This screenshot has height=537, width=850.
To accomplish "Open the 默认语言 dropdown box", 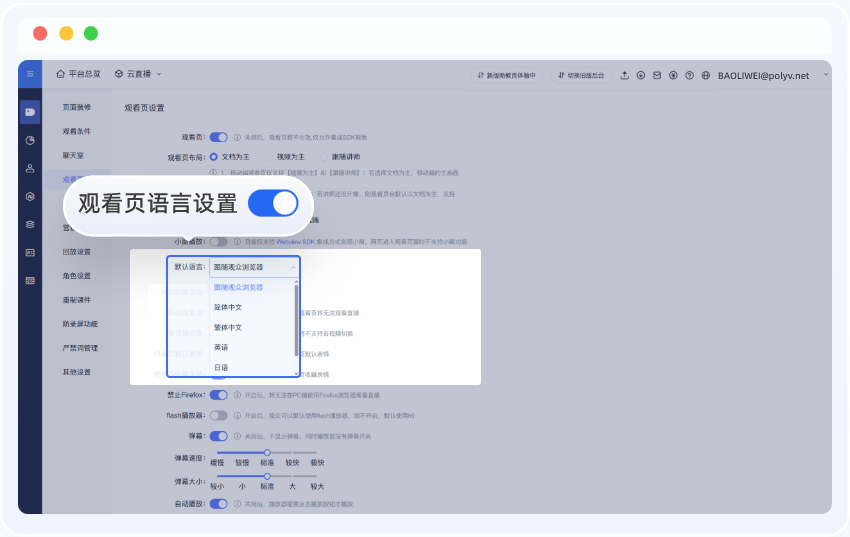I will [255, 268].
